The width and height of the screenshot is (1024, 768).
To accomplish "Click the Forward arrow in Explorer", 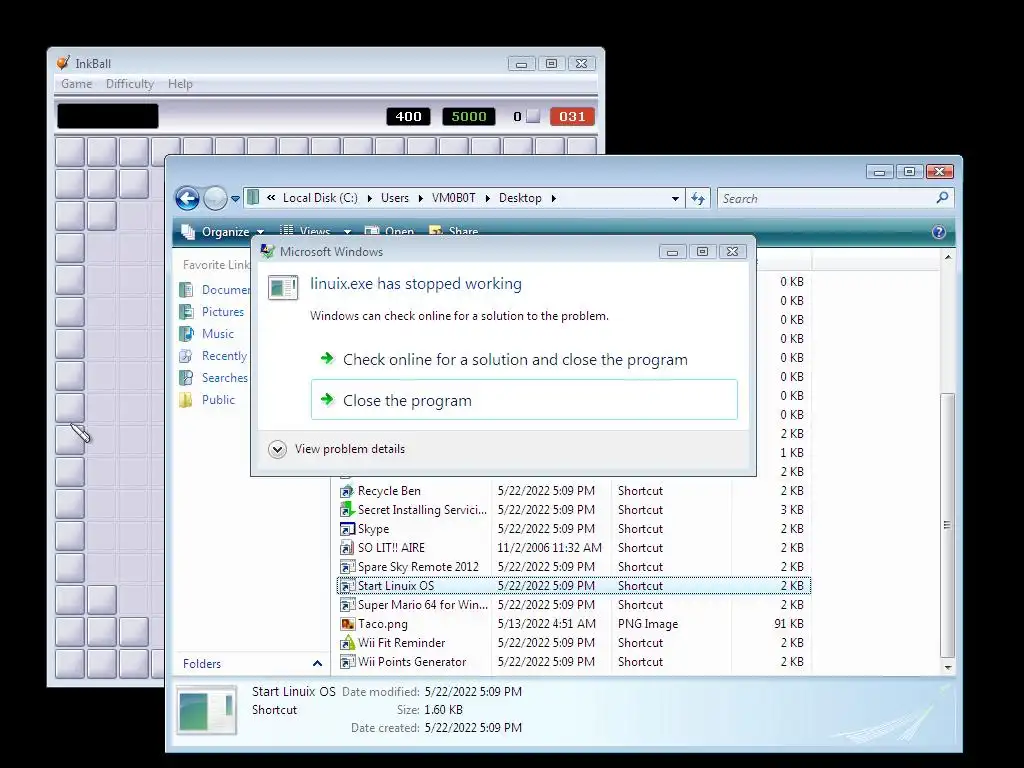I will 215,199.
